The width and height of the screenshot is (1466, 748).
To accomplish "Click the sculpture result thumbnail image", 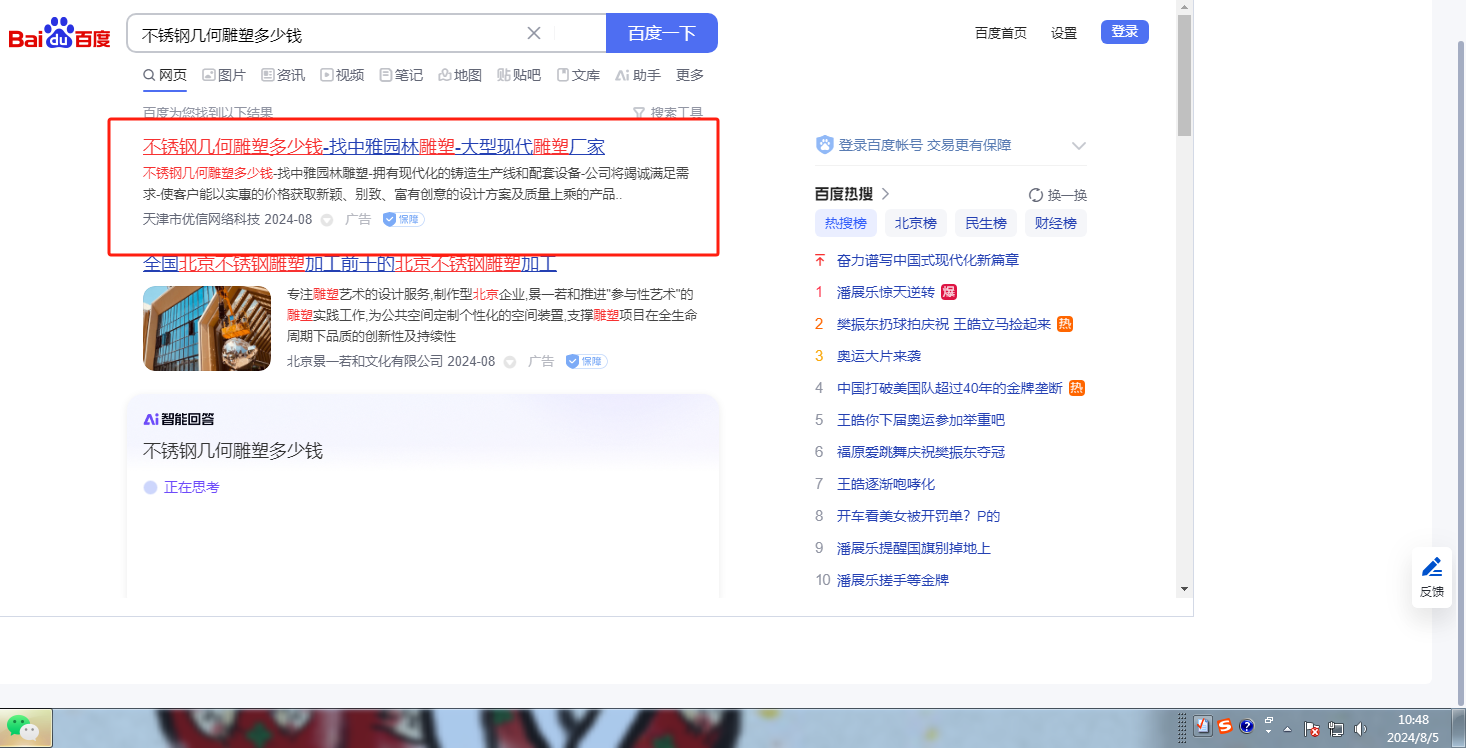I will click(207, 328).
